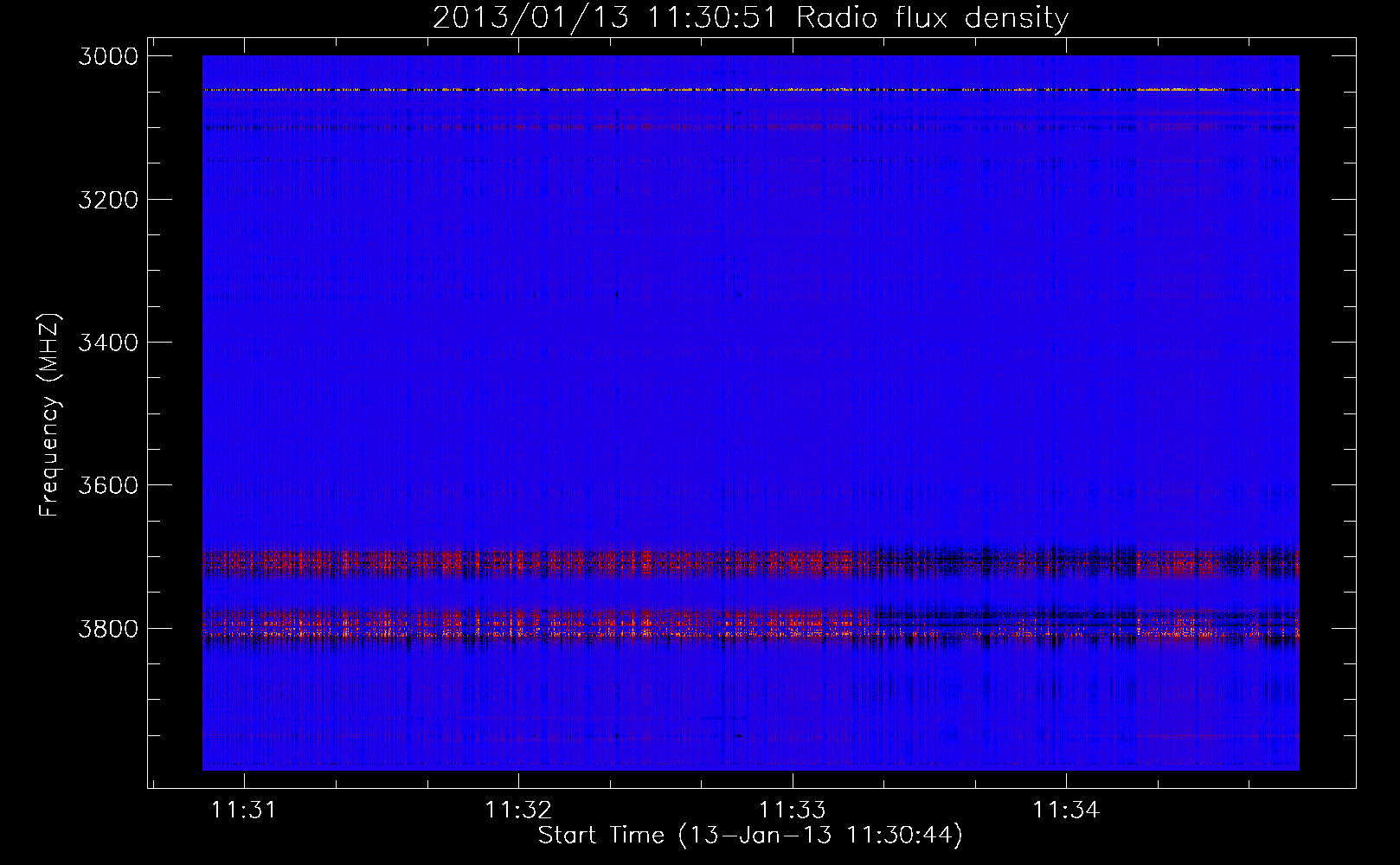Click the 'Frequency (MHZ)' axis title
The width and height of the screenshot is (1400, 865).
point(49,415)
